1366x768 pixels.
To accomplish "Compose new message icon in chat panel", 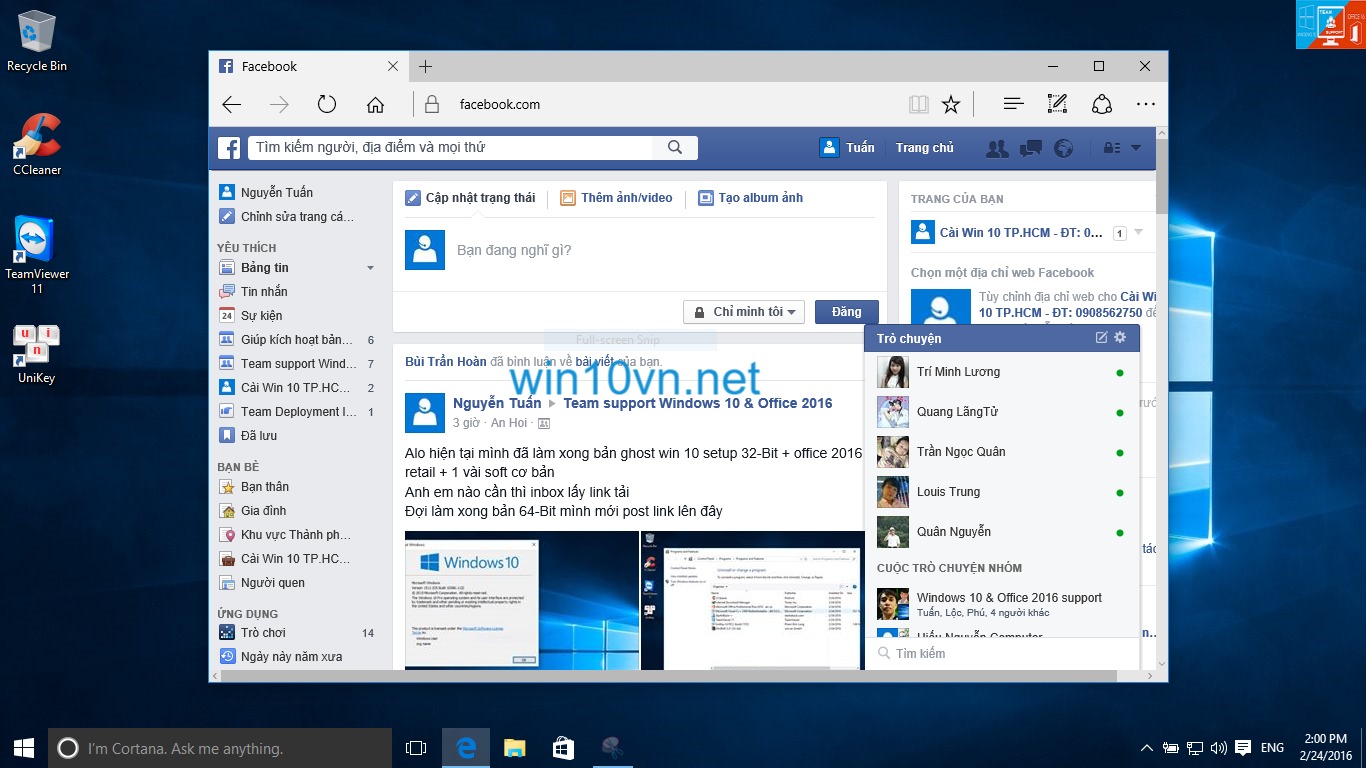I will [1102, 338].
